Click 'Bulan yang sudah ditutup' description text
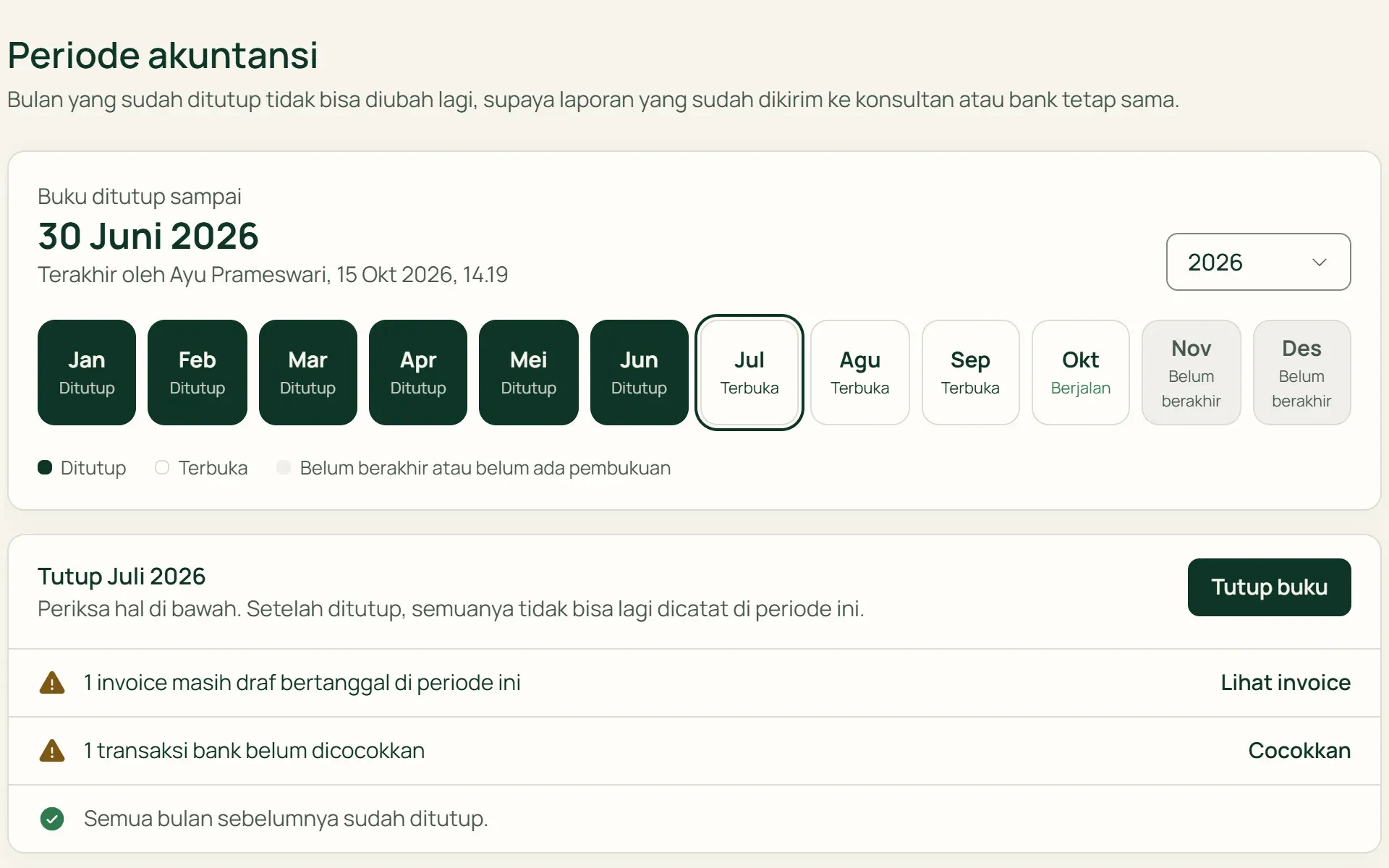The image size is (1389, 868). (593, 100)
